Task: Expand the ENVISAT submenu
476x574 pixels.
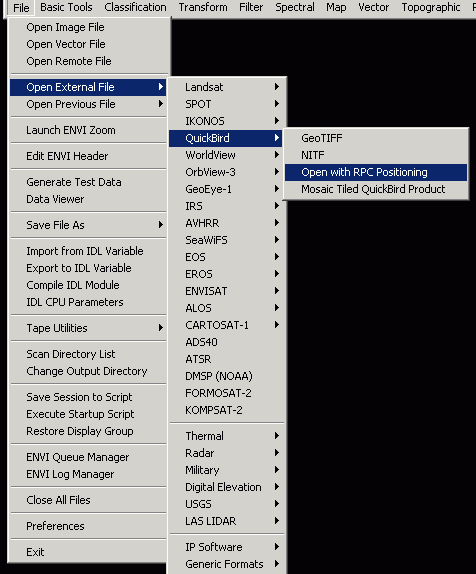Action: click(226, 291)
